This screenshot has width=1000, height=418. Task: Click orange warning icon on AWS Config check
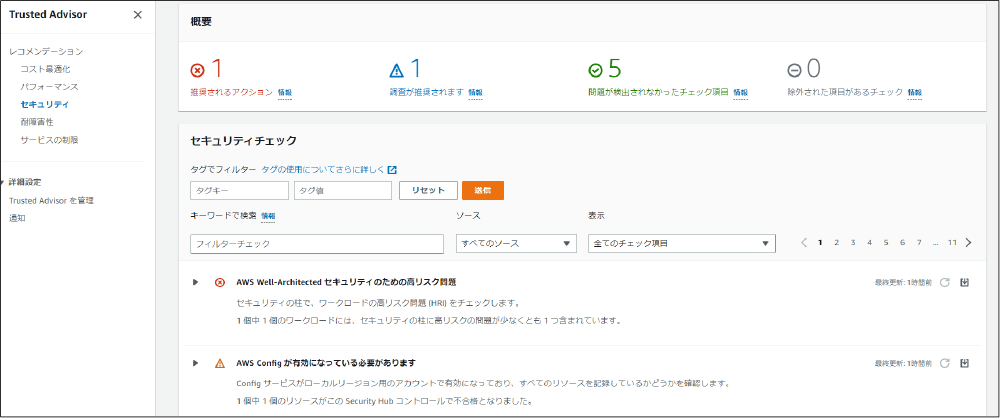(220, 363)
